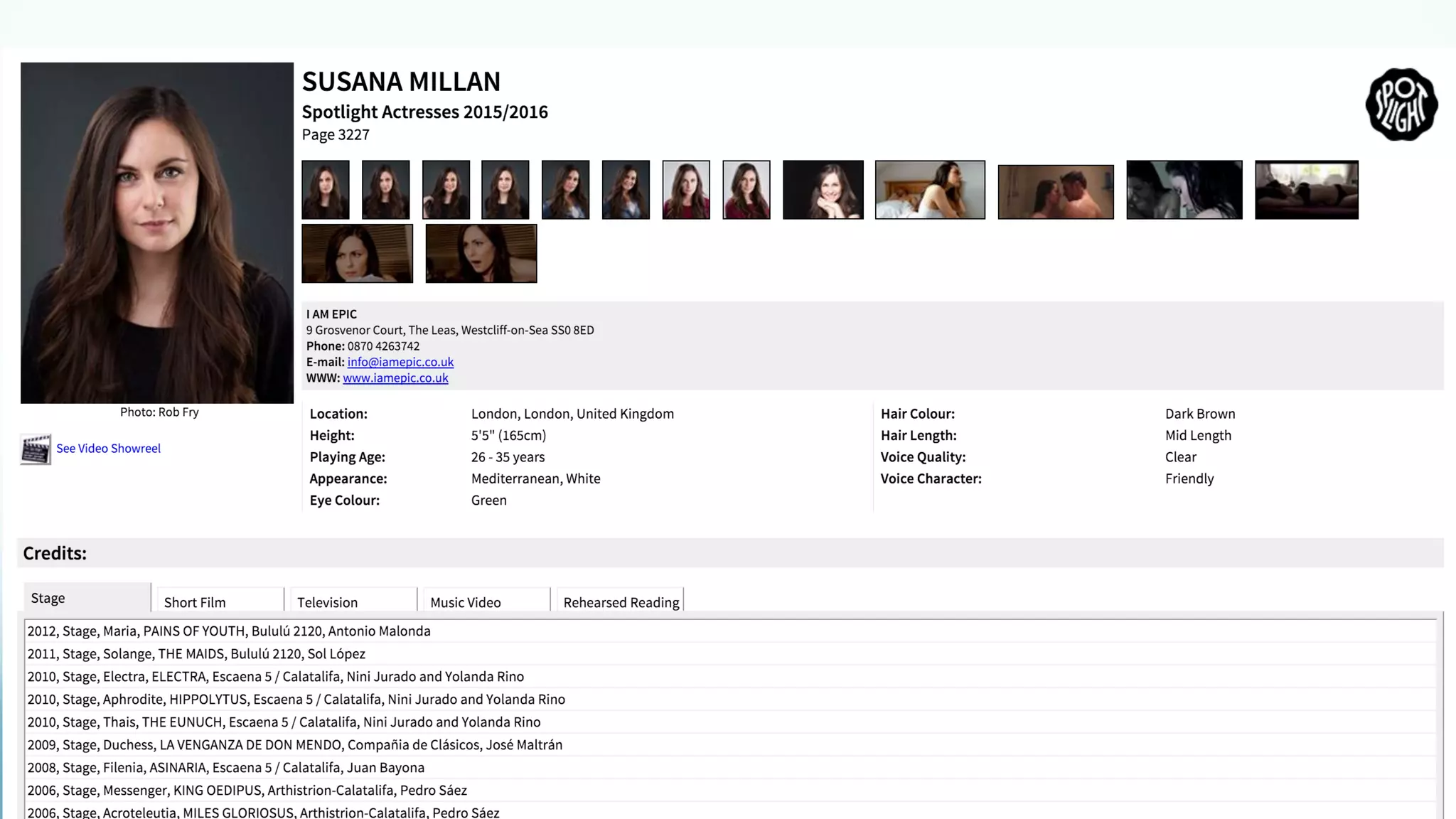The image size is (1456, 819).
Task: Open the black-and-white close-up thumbnail
Action: click(1184, 190)
